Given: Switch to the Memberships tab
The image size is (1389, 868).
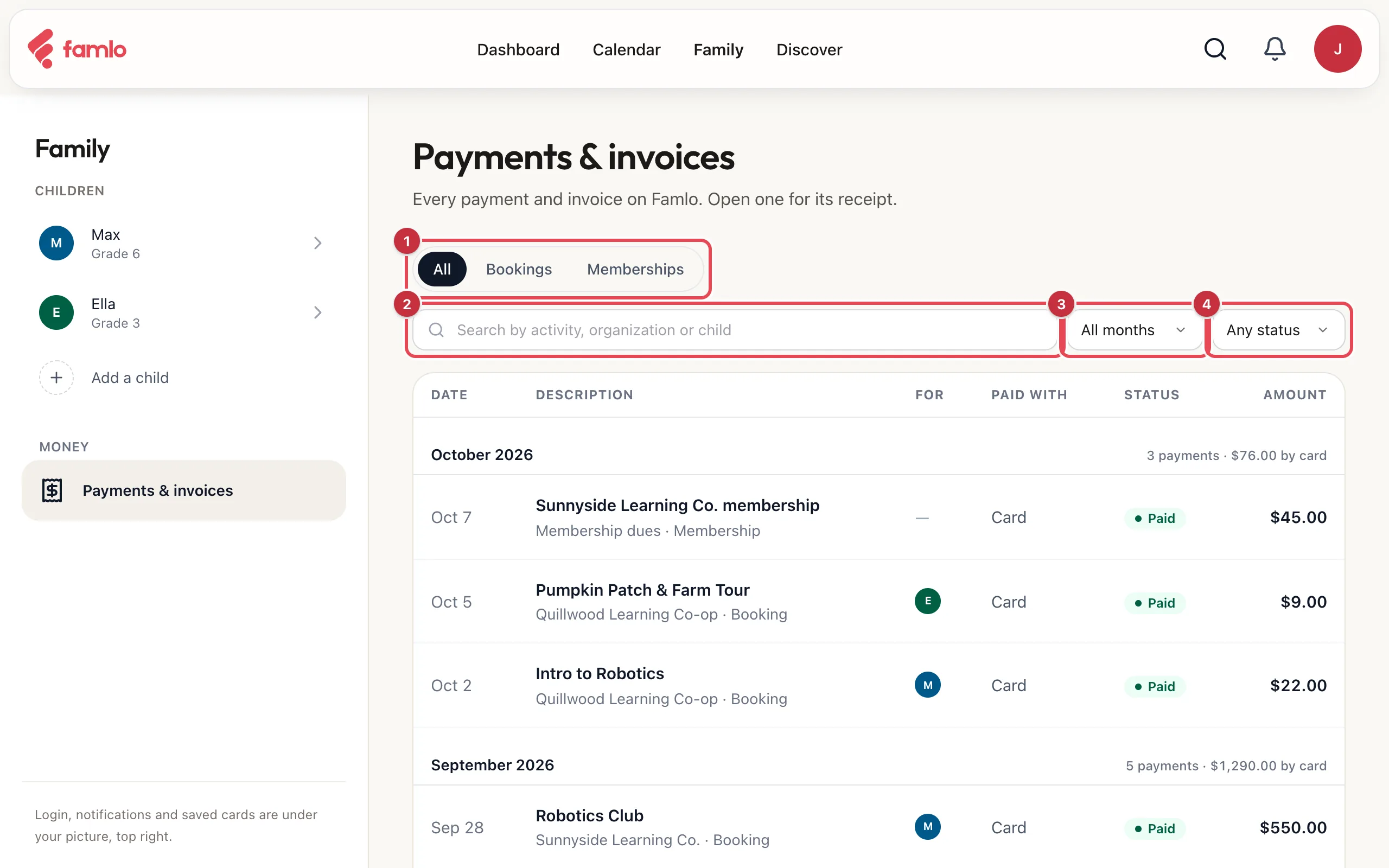Looking at the screenshot, I should click(x=635, y=269).
